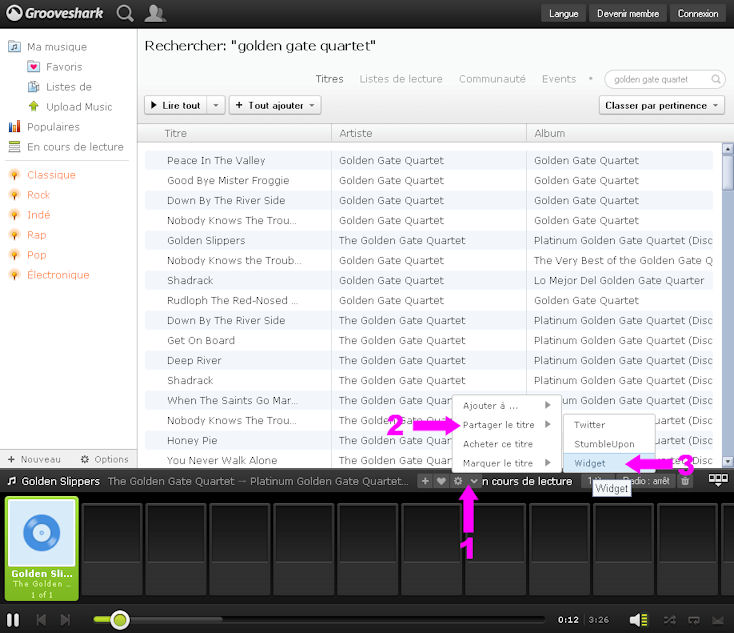Image resolution: width=734 pixels, height=633 pixels.
Task: Open sidebar Options gear
Action: (104, 459)
